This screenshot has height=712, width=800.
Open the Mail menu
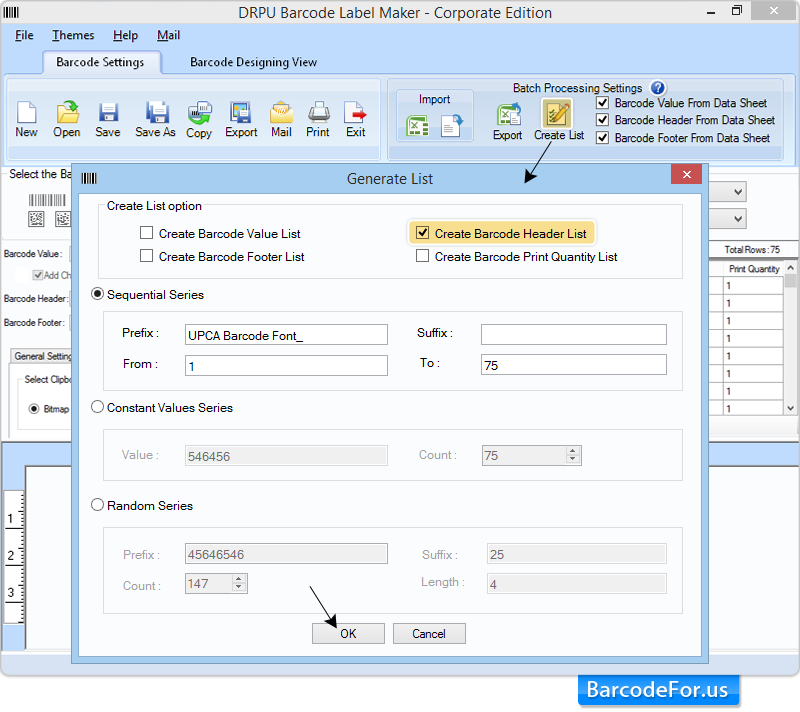click(x=168, y=35)
